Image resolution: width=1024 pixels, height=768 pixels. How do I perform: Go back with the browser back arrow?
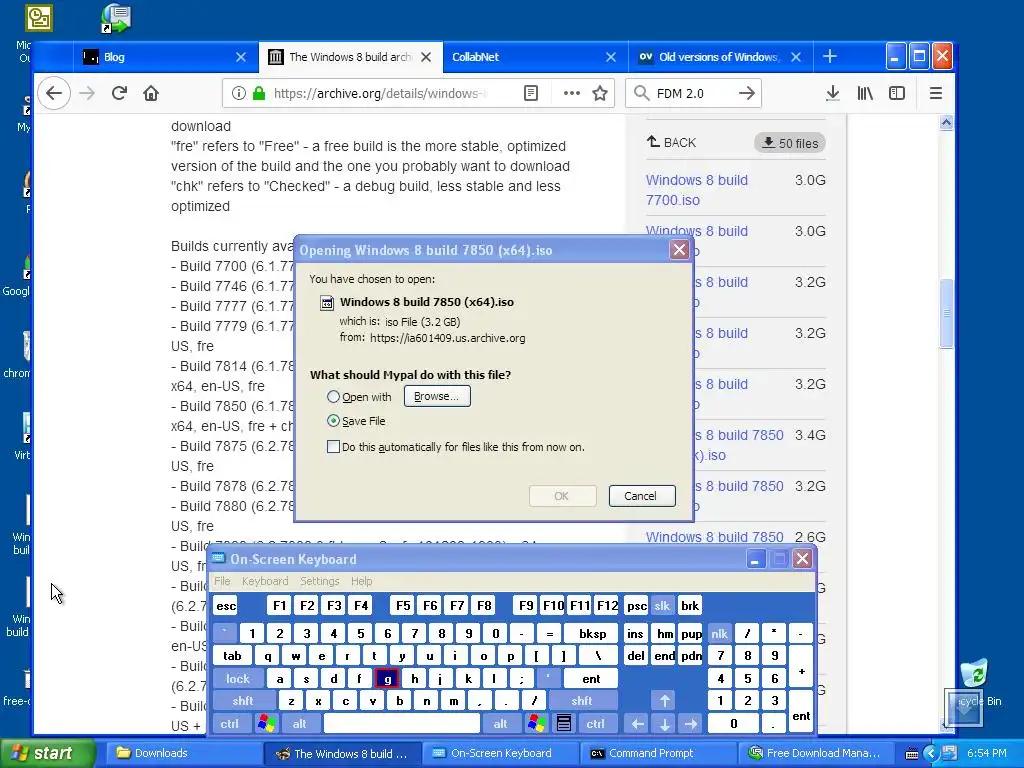[x=54, y=93]
